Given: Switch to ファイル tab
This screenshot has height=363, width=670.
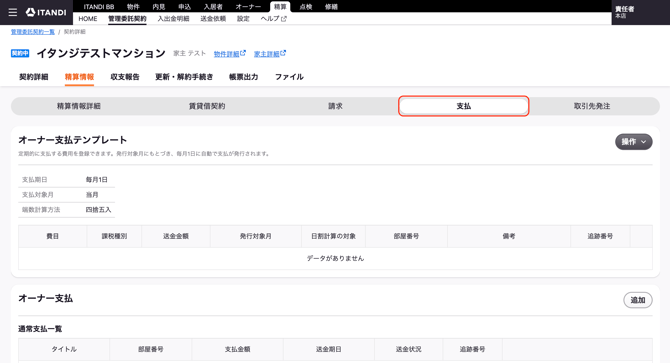Looking at the screenshot, I should coord(289,77).
